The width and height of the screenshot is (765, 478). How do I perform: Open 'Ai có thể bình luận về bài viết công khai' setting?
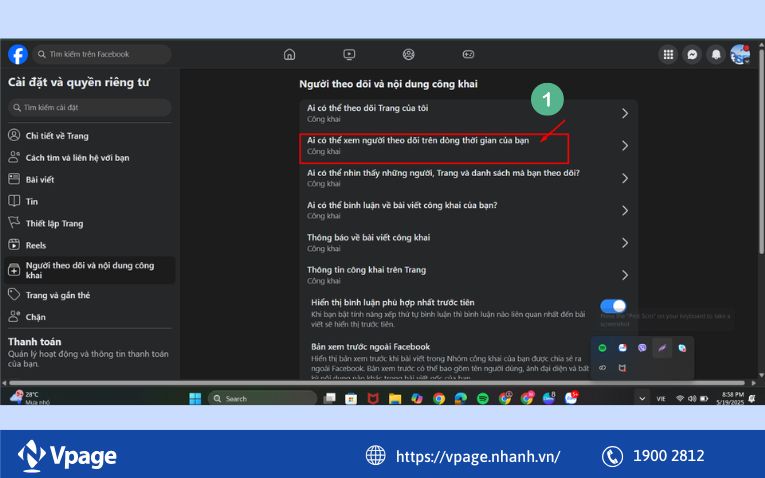(x=468, y=210)
